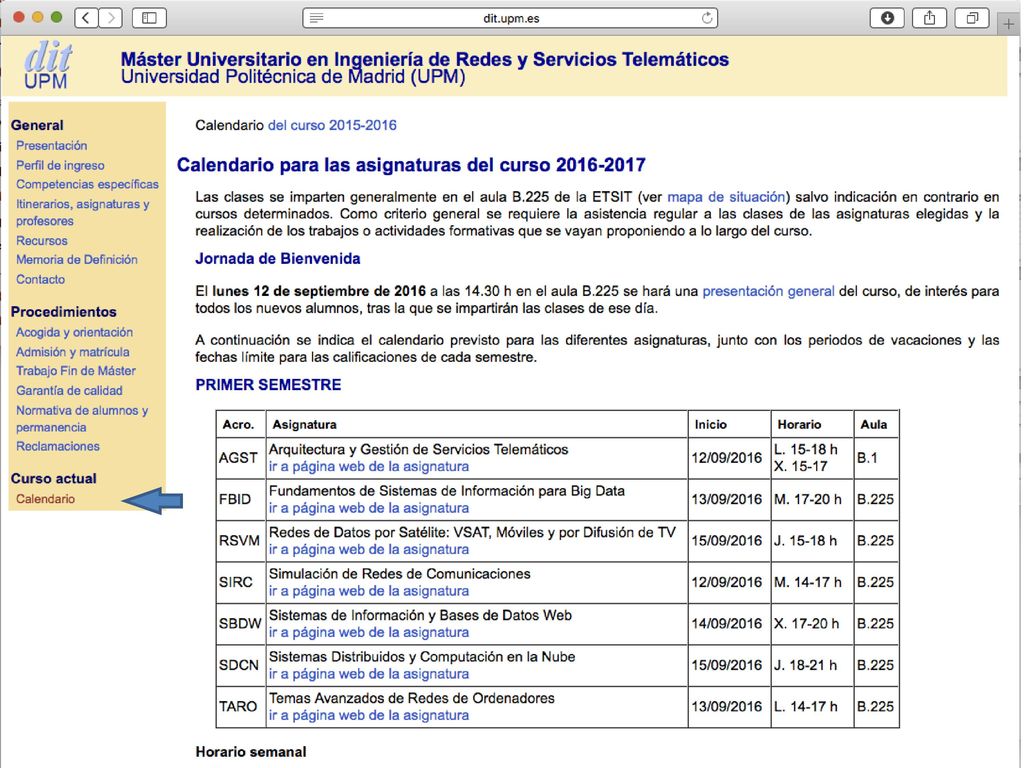1024x768 pixels.
Task: Open SDCN course web page link
Action: coord(369,674)
